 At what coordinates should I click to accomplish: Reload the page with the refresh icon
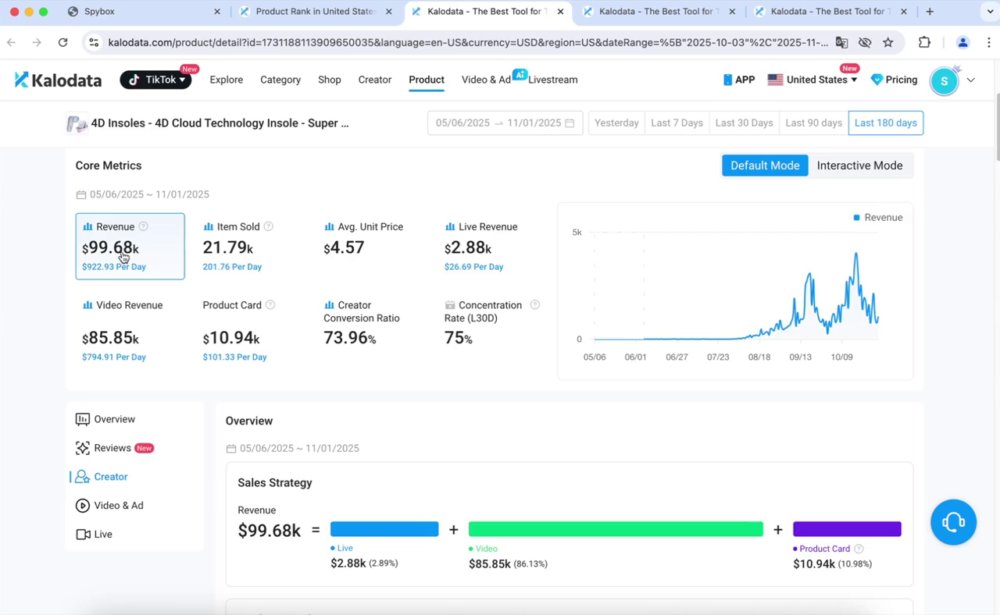coord(62,43)
